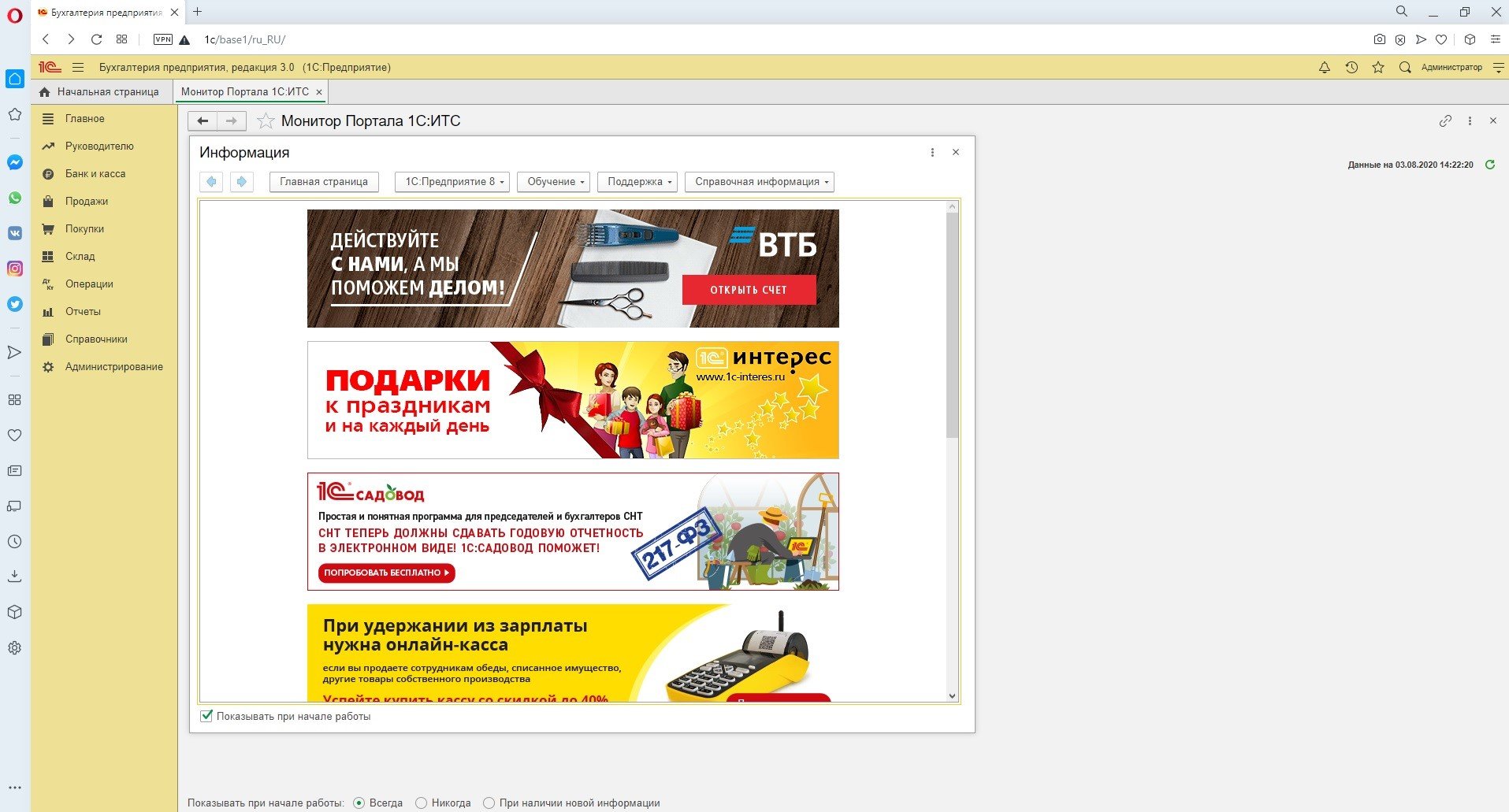The height and width of the screenshot is (812, 1509).
Task: Open a new browser tab
Action: pos(197,12)
